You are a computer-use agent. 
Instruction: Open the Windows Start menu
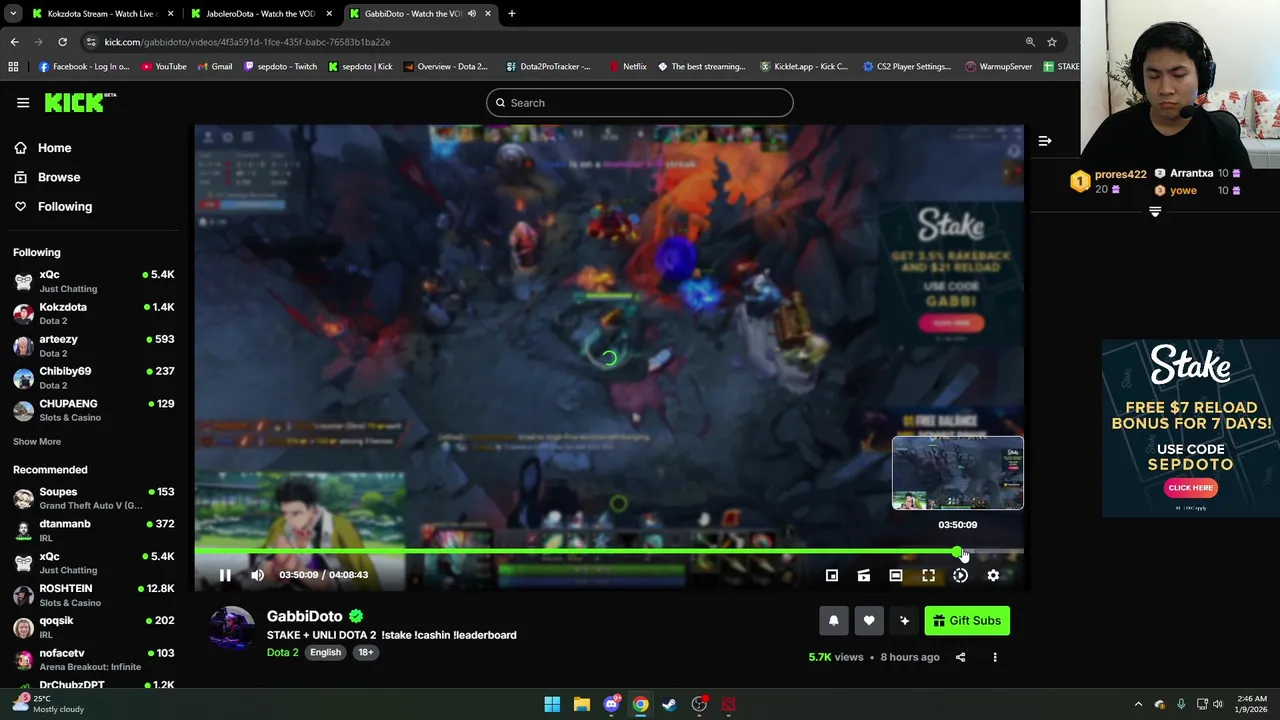pos(552,704)
